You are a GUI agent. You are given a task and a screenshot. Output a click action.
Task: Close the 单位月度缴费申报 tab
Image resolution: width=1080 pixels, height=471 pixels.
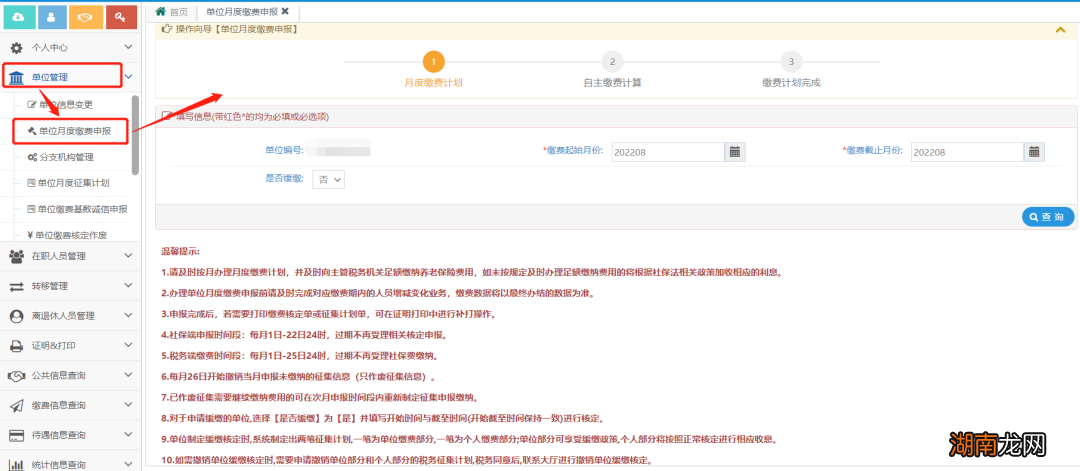tap(285, 11)
